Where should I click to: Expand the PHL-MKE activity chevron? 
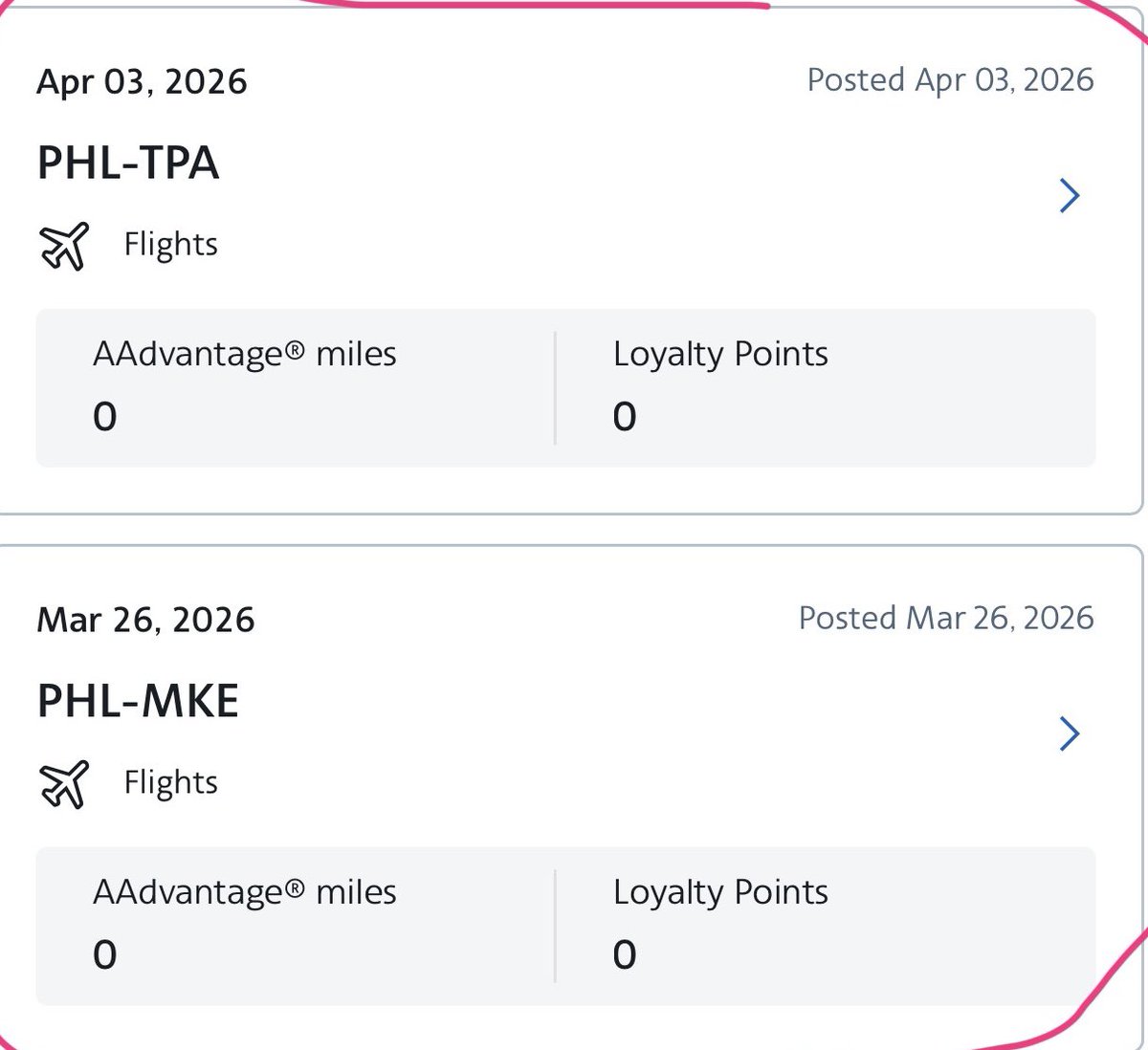1070,734
